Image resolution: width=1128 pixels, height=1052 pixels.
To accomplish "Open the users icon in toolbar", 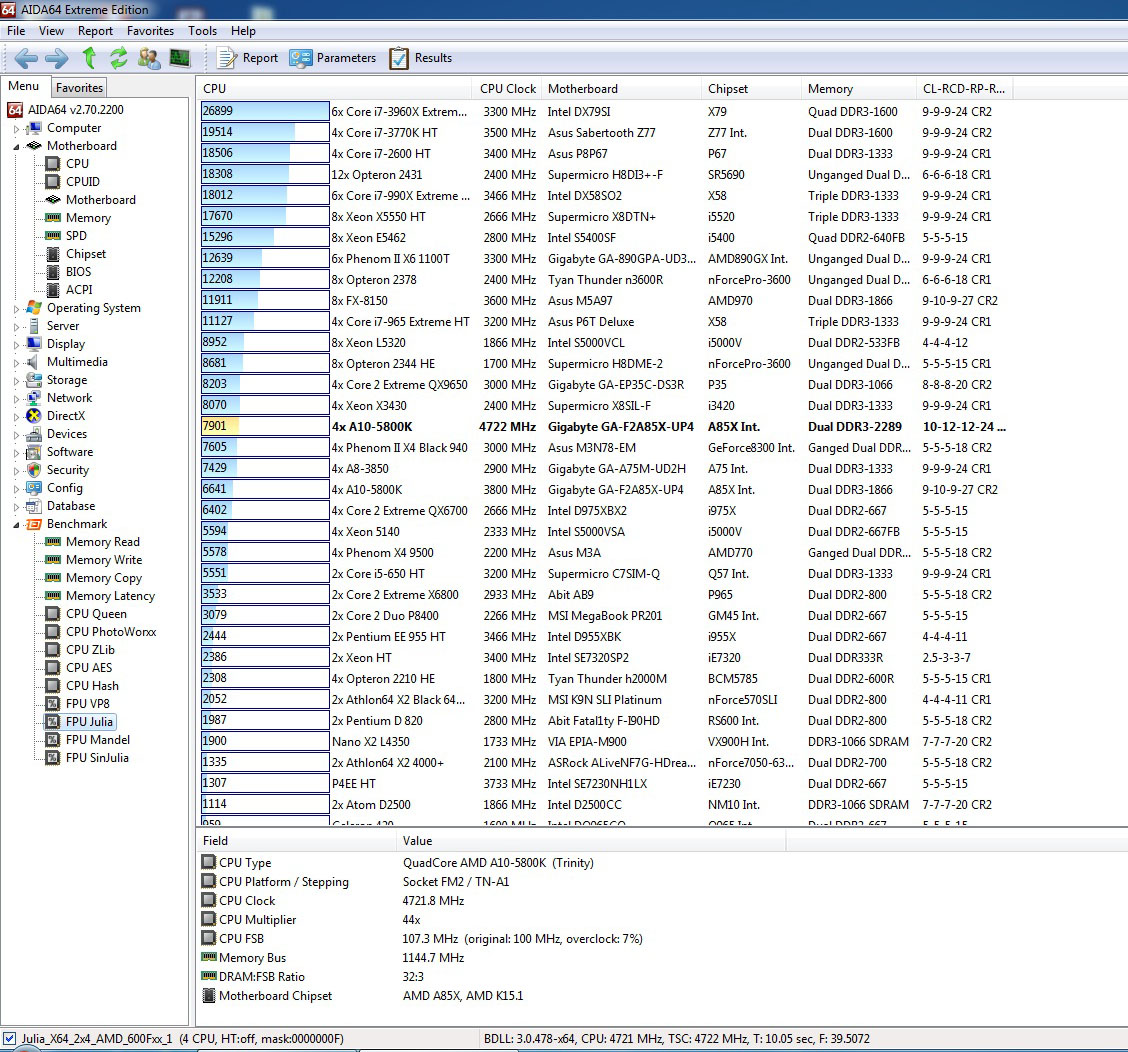I will (x=149, y=58).
